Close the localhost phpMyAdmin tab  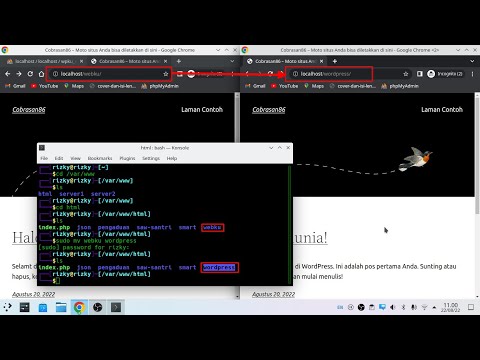(81, 61)
